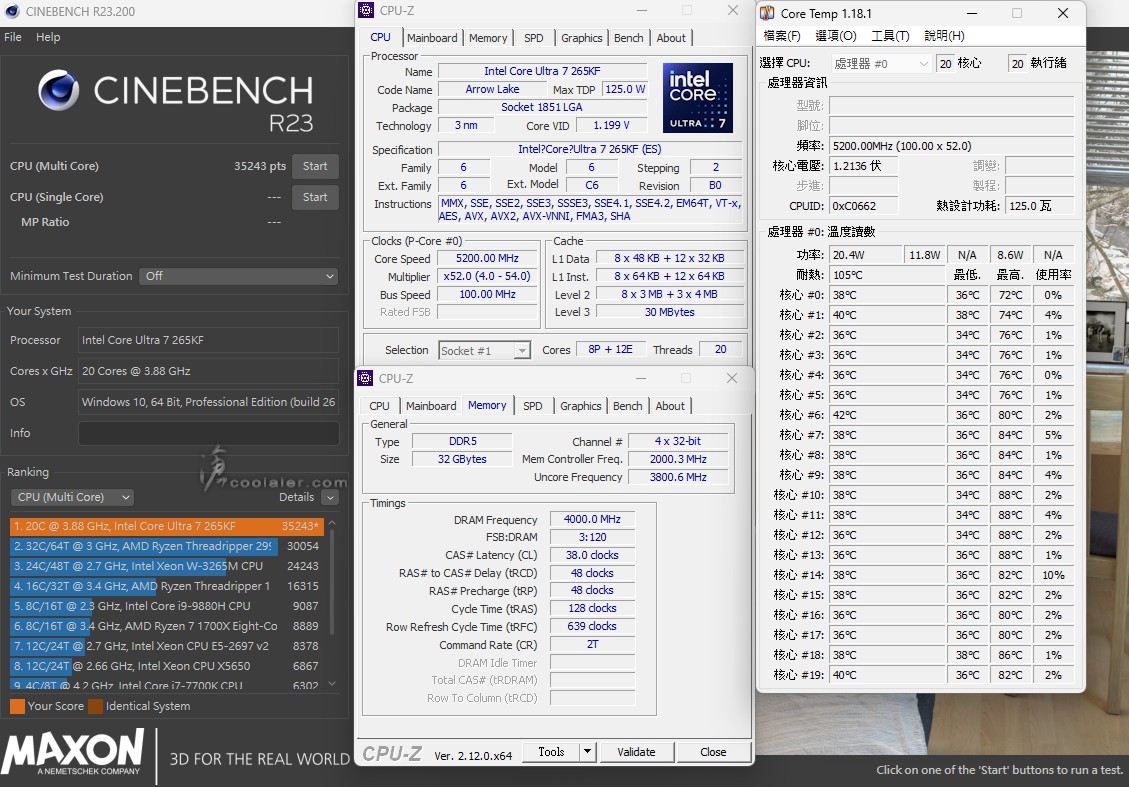This screenshot has height=787, width=1129.
Task: Switch to Graphics tab in top CPU-Z window
Action: (x=582, y=38)
